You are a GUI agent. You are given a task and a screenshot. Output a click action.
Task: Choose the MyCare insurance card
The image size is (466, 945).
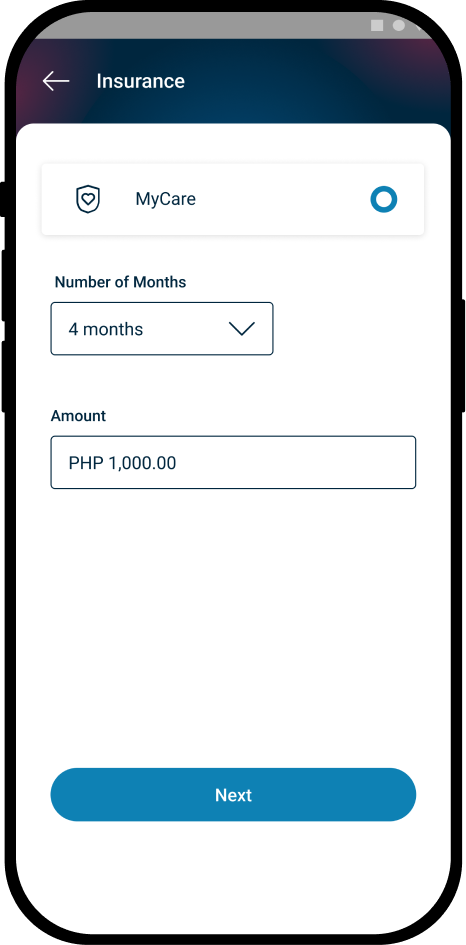pyautogui.click(x=233, y=199)
